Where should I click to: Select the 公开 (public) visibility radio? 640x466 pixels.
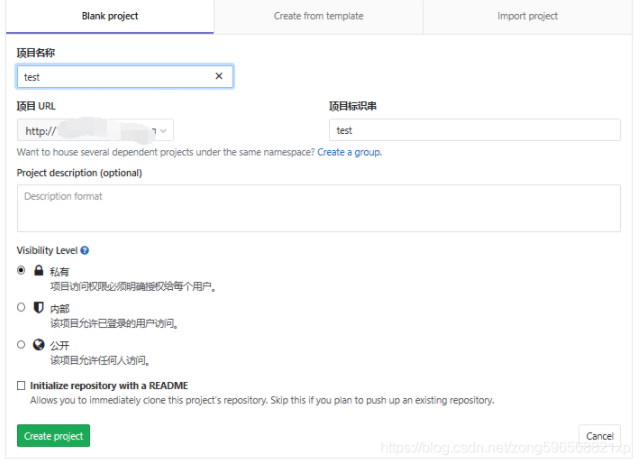21,344
